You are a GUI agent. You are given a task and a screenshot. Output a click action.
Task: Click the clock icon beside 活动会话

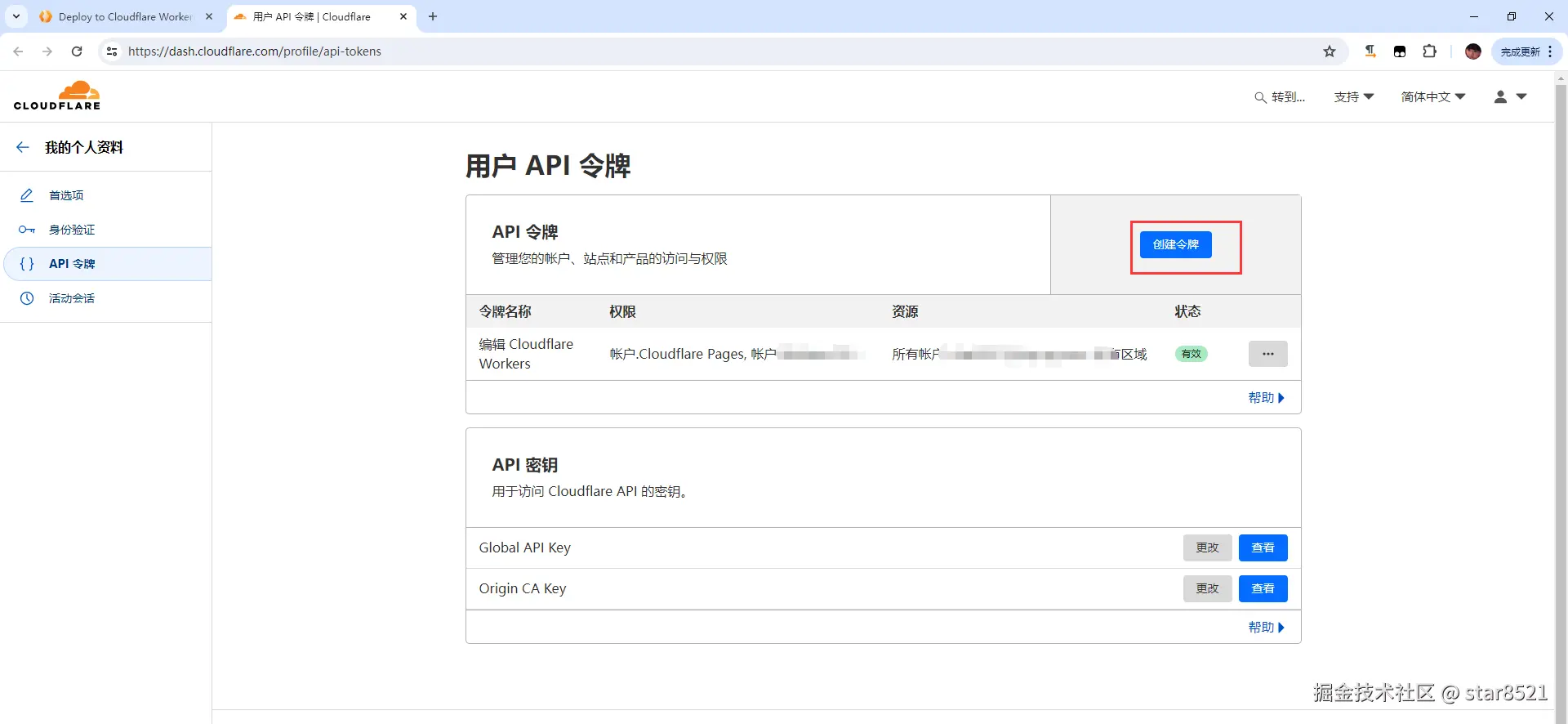coord(27,298)
